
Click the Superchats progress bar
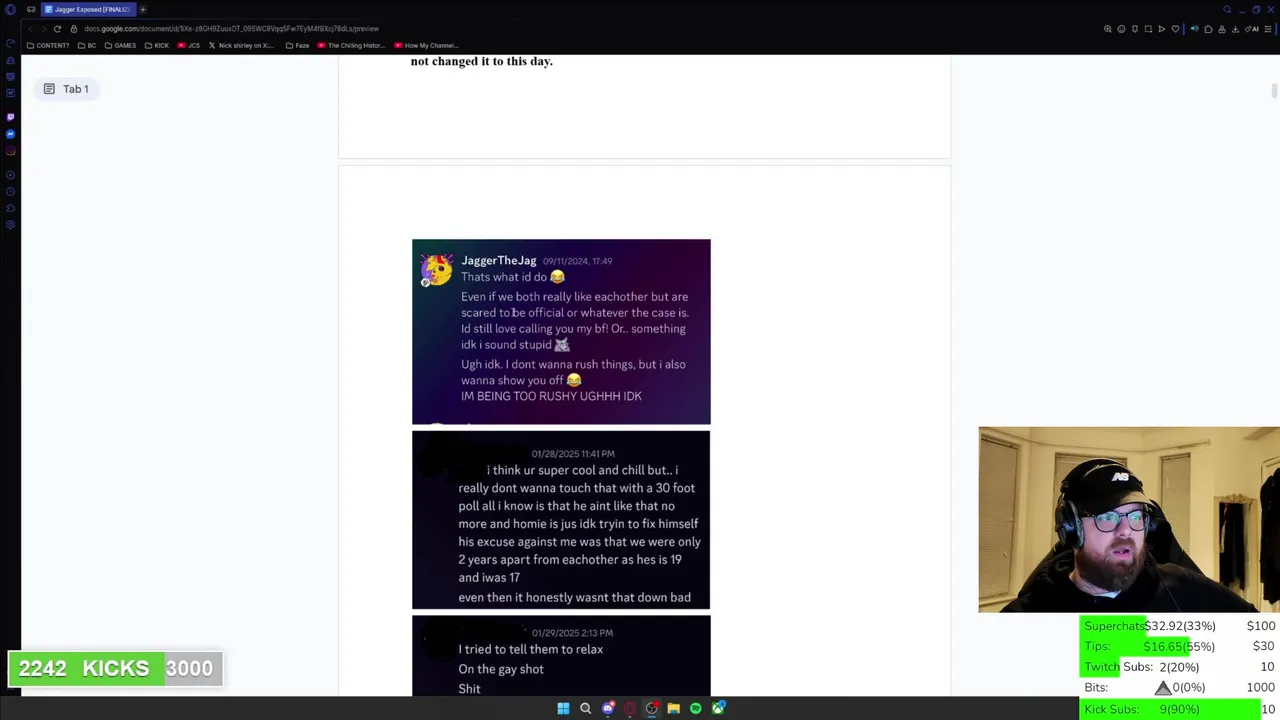point(1180,626)
